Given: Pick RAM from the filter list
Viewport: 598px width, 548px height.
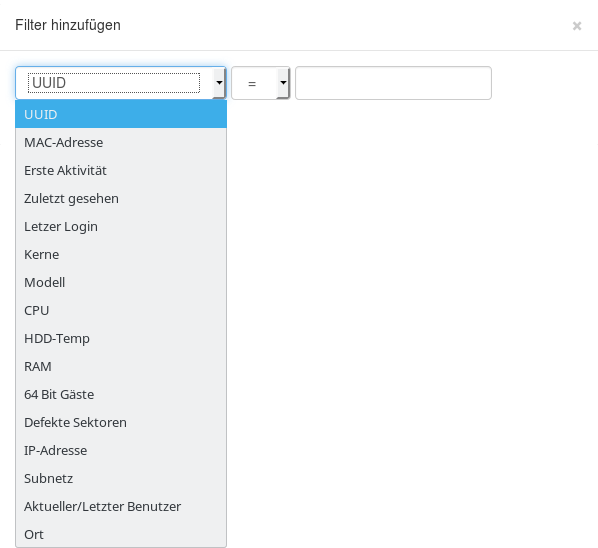Looking at the screenshot, I should click(121, 366).
